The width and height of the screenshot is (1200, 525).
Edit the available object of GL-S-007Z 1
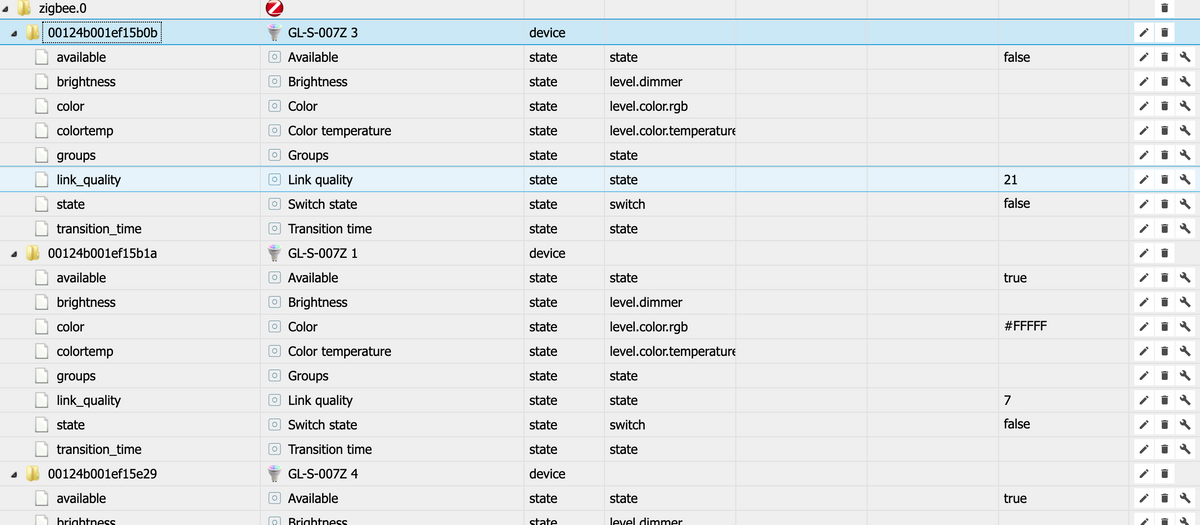[x=1144, y=278]
